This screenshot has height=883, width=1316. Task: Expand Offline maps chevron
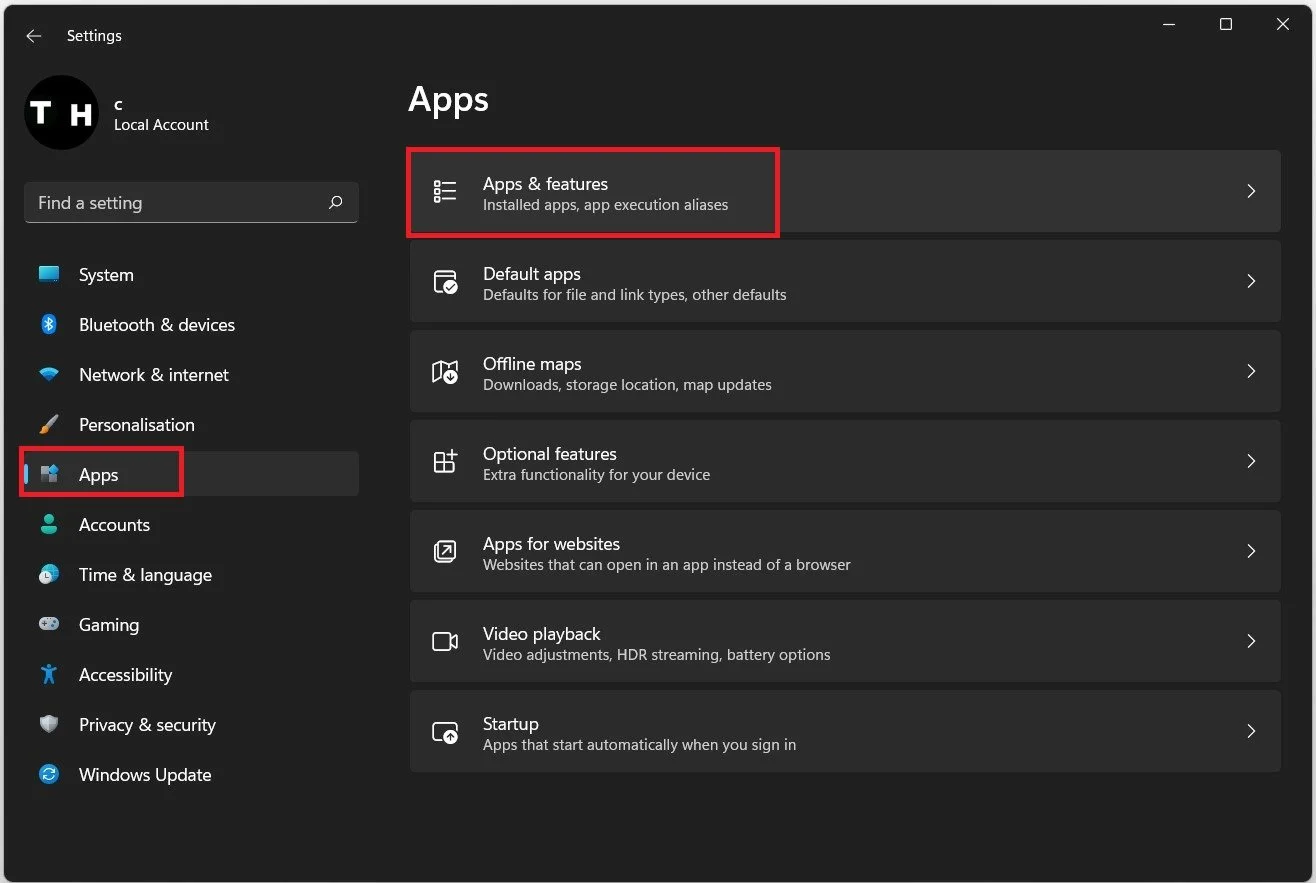(1251, 371)
